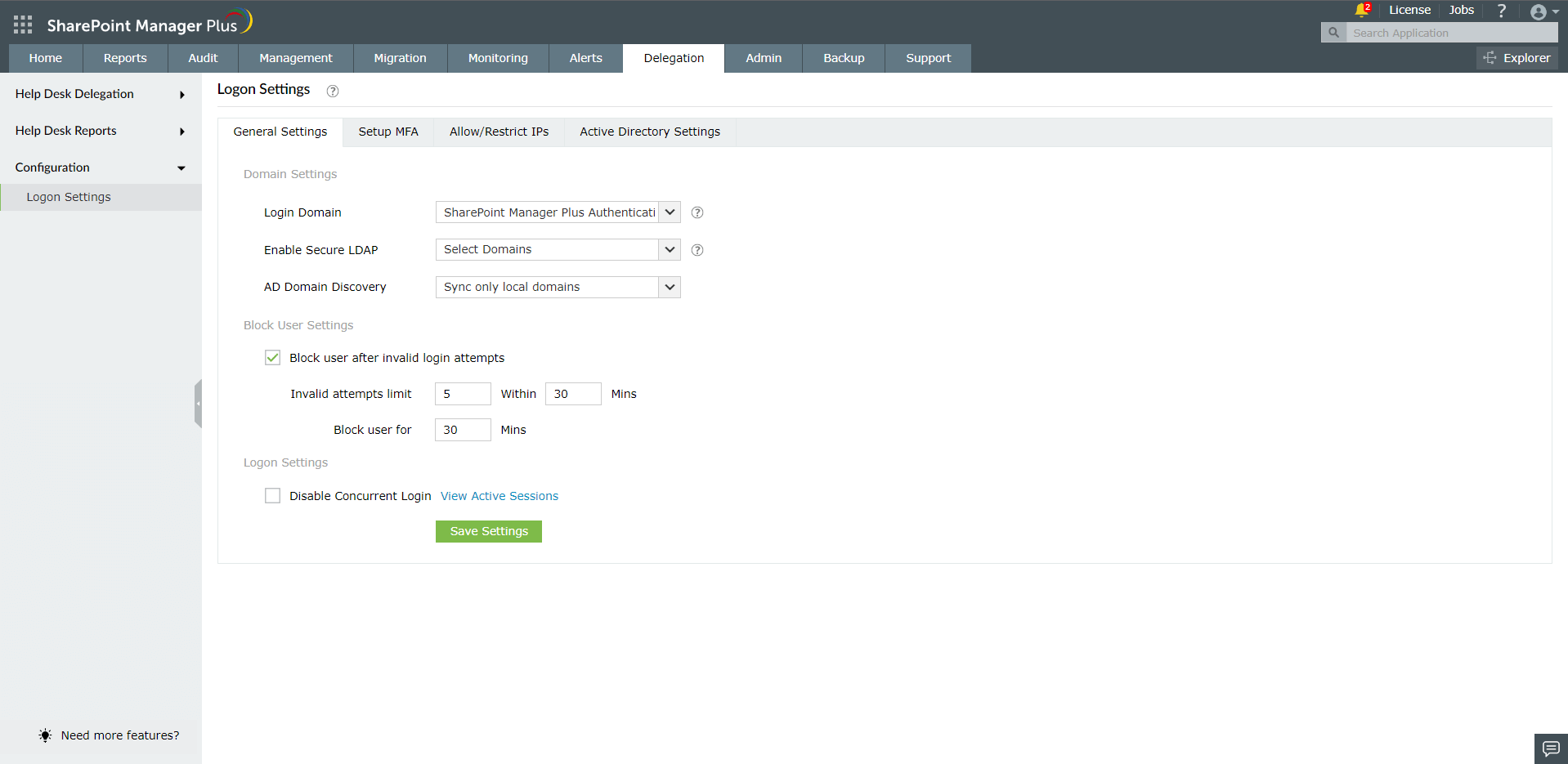Screen dimensions: 1568x764
Task: Open the help question mark in top bar
Action: pos(1501,11)
